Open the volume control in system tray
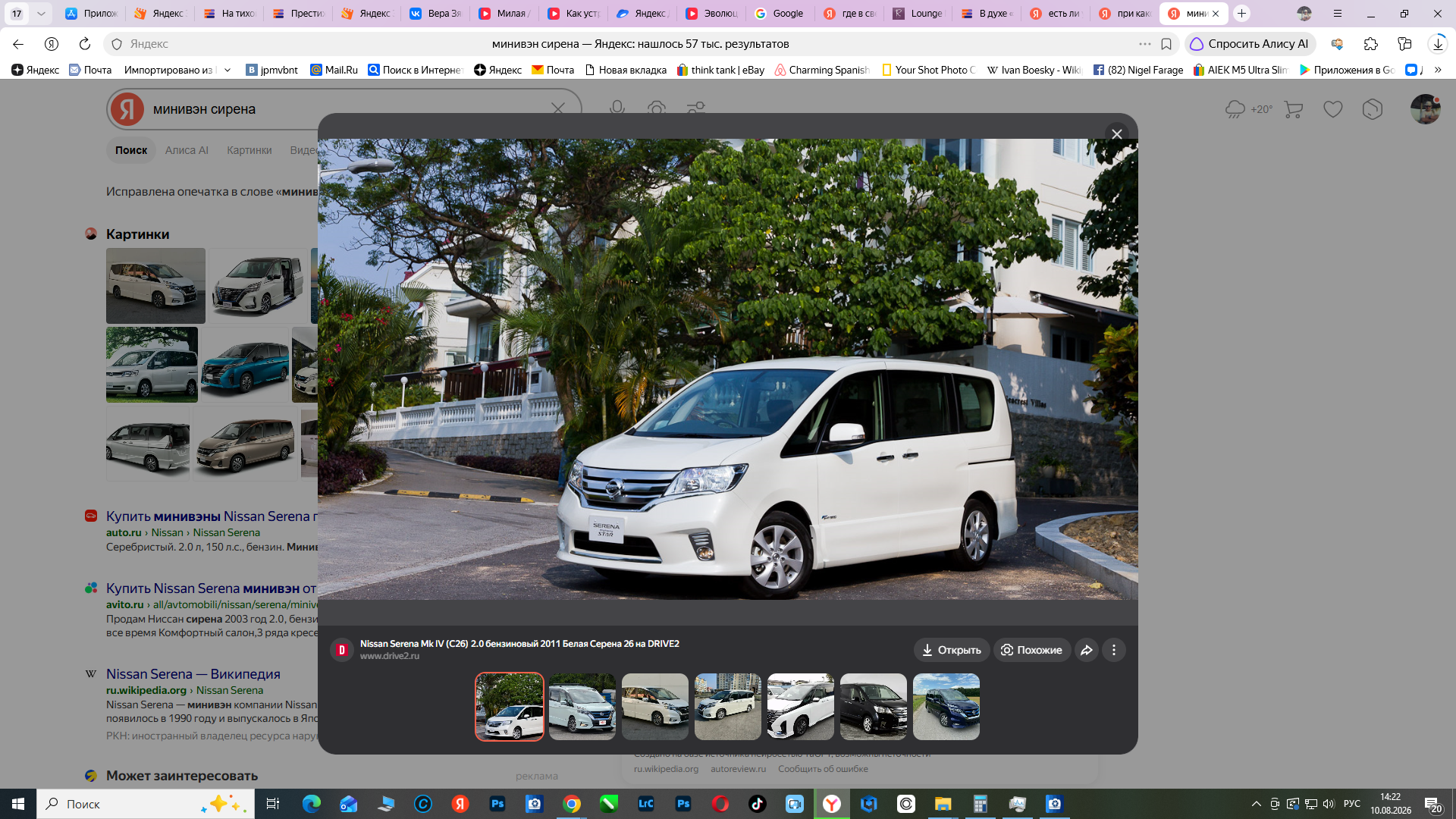This screenshot has width=1456, height=819. point(1329,804)
